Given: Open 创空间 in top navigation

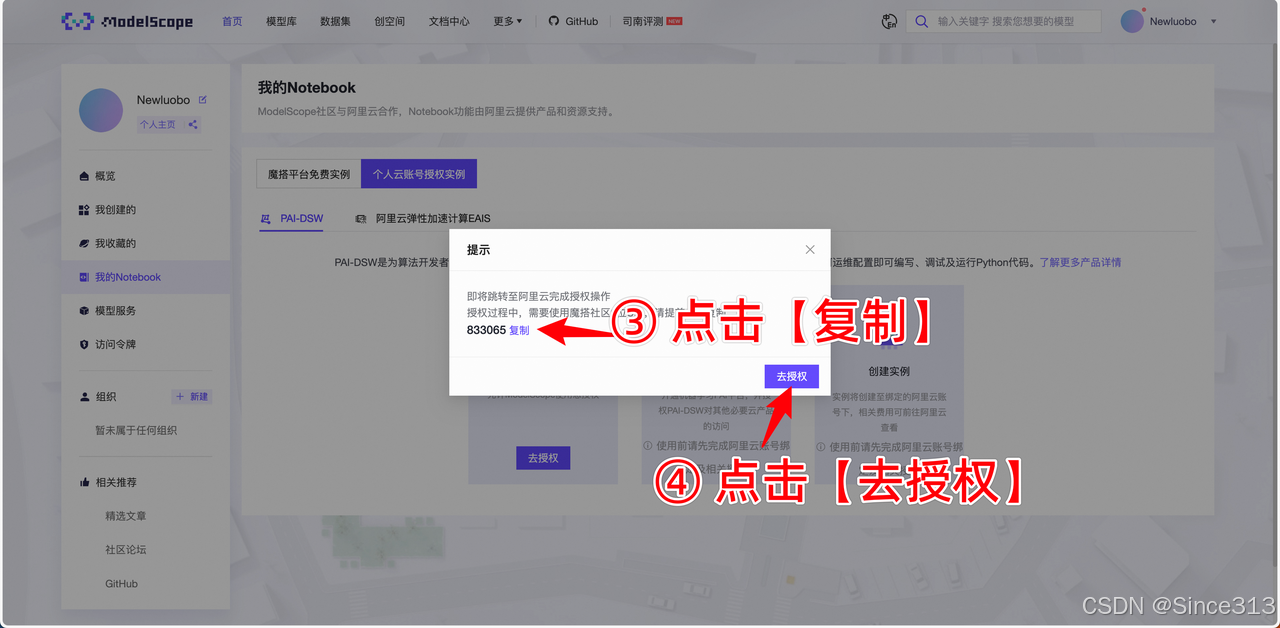Looking at the screenshot, I should (x=389, y=21).
